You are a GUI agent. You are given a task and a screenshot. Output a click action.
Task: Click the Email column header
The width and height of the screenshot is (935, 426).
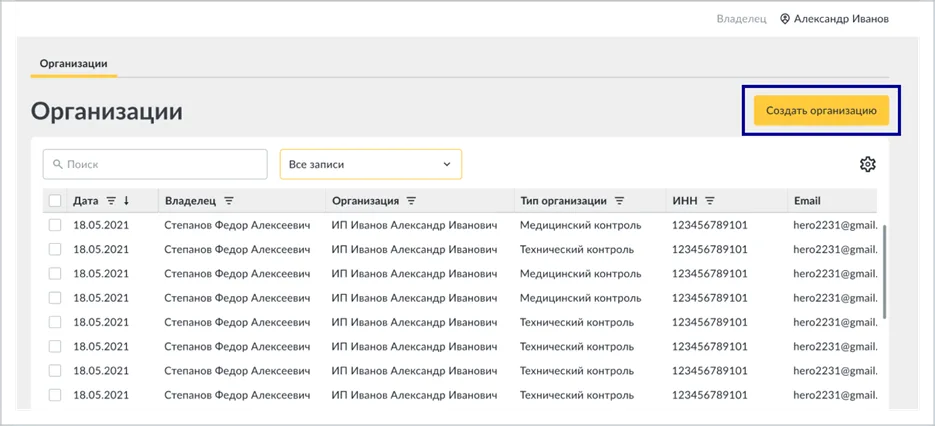point(807,201)
